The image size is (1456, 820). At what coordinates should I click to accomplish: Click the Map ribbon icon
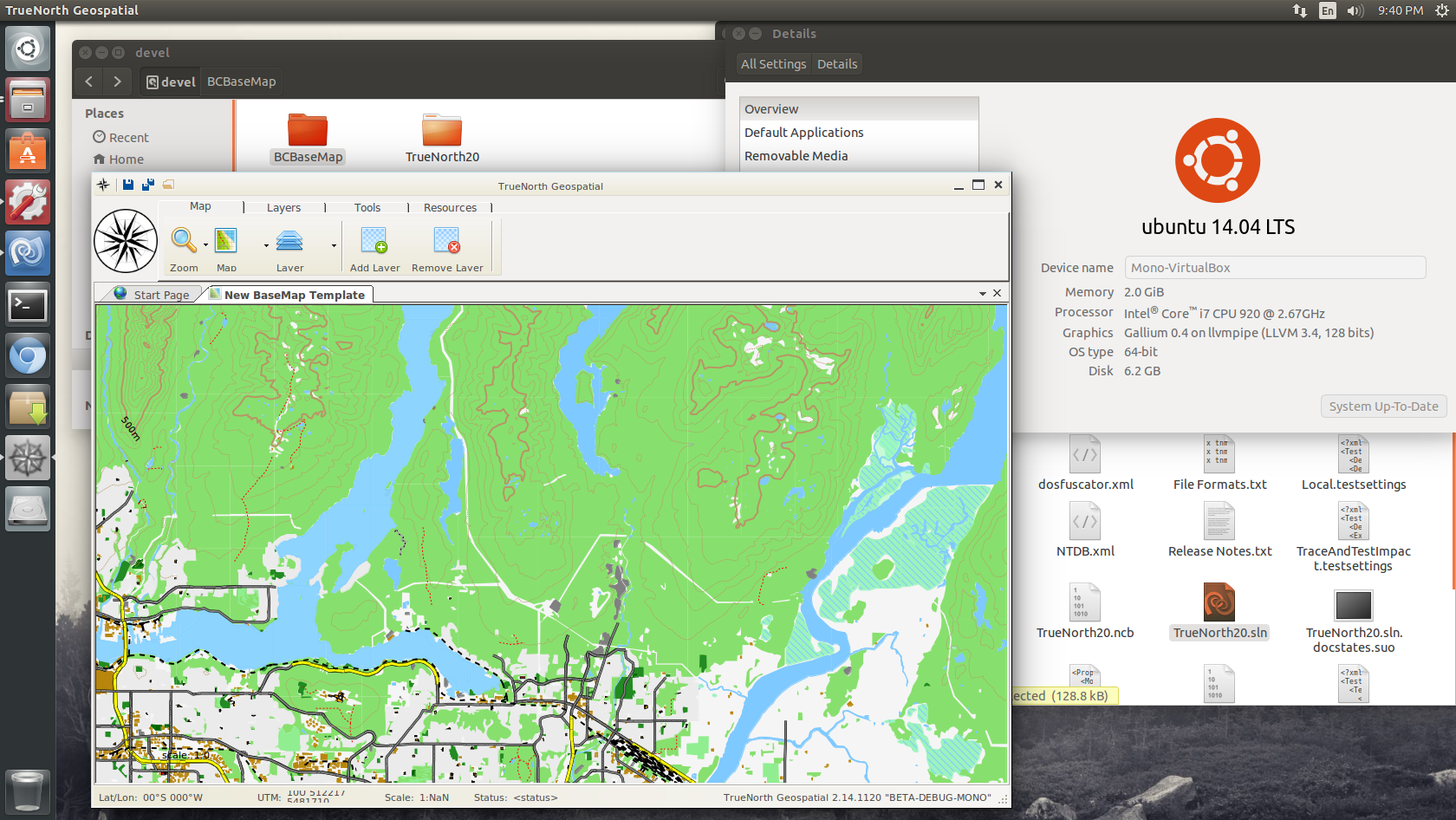[226, 240]
